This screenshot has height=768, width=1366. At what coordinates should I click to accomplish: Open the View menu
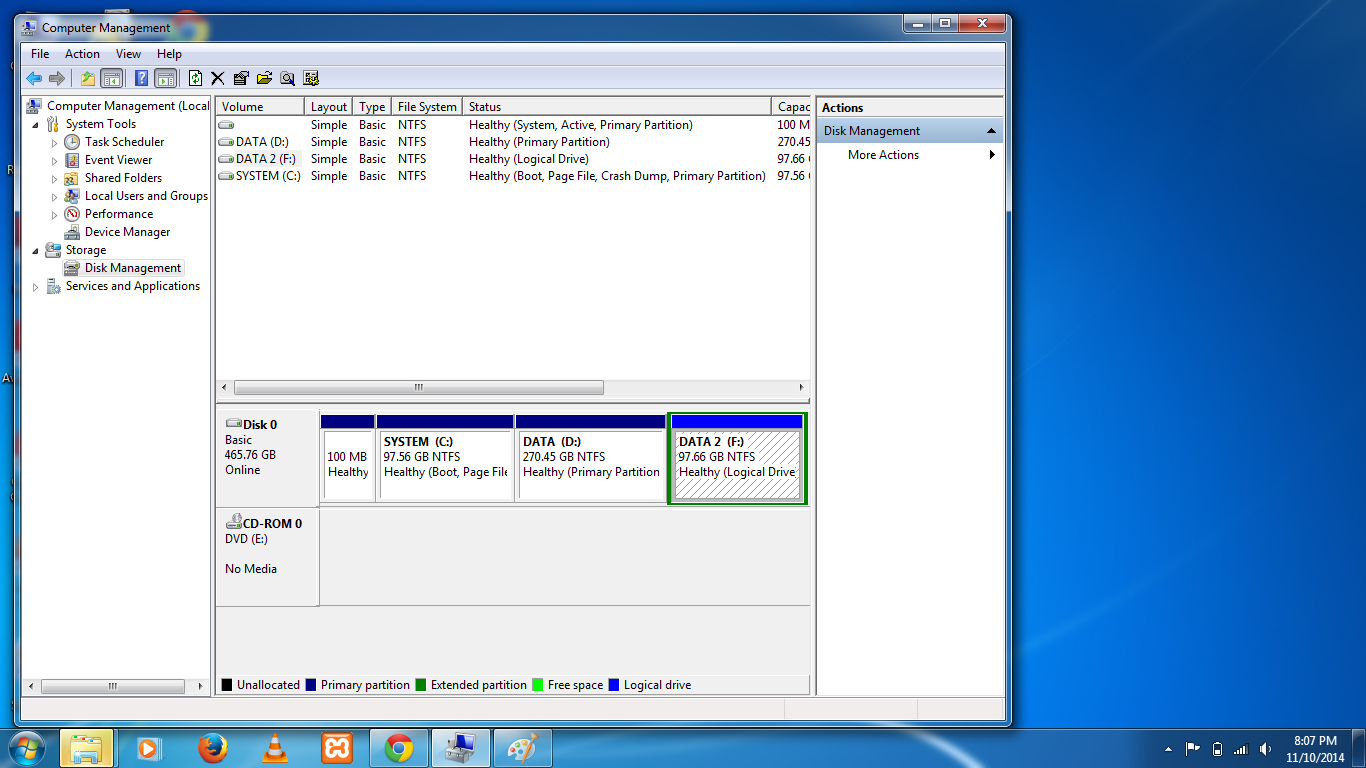click(128, 53)
